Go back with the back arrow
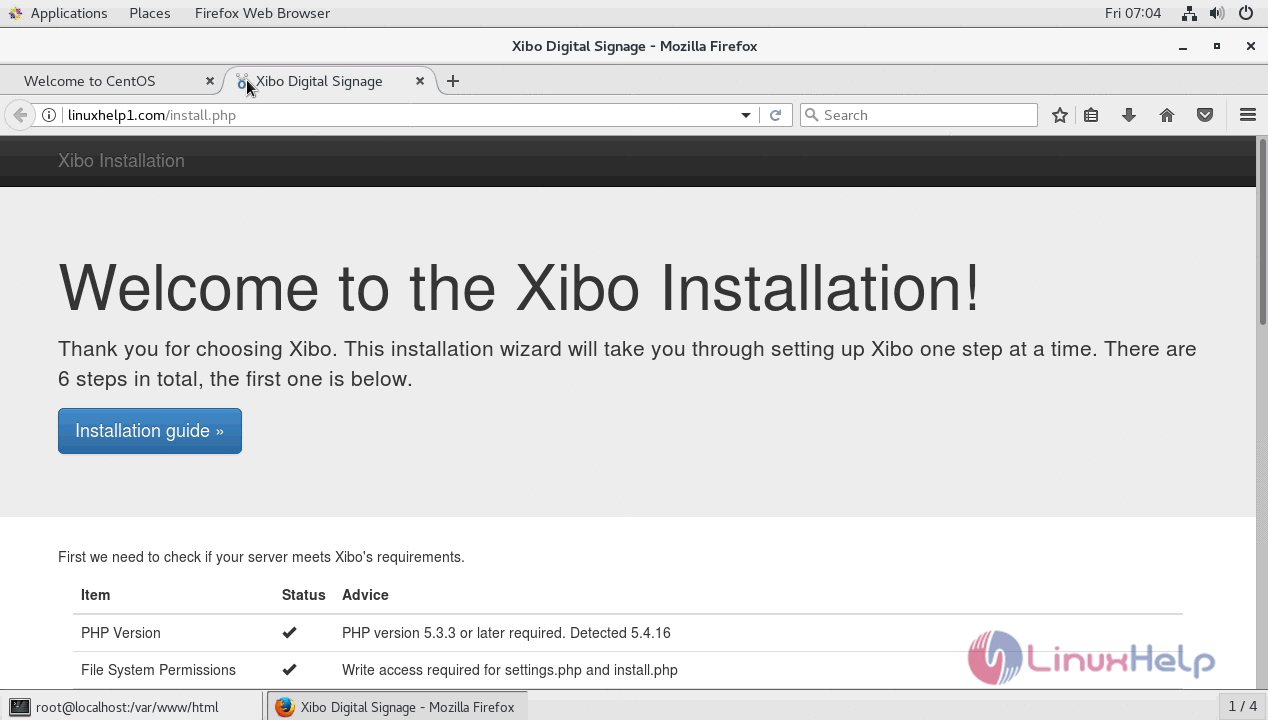Viewport: 1268px width, 720px height. (x=20, y=115)
